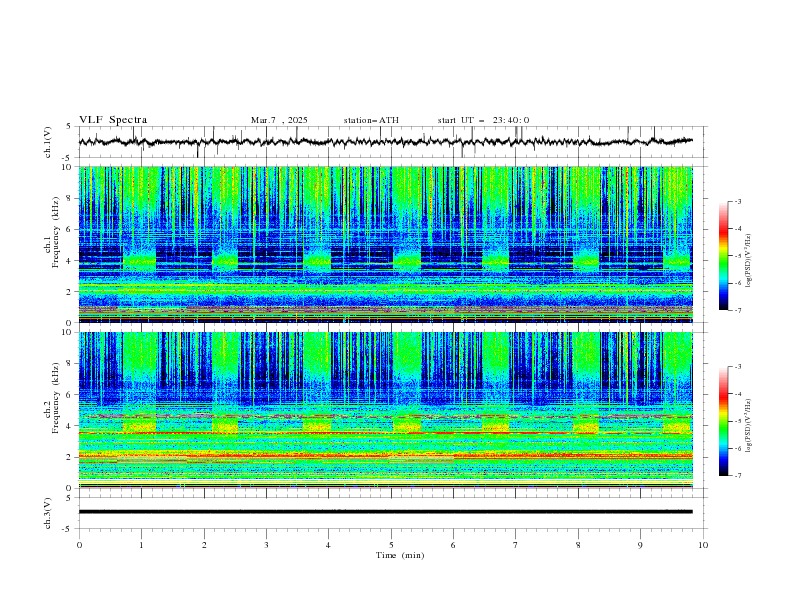Select the date text "Mar.7 , 2025"

tap(279, 120)
